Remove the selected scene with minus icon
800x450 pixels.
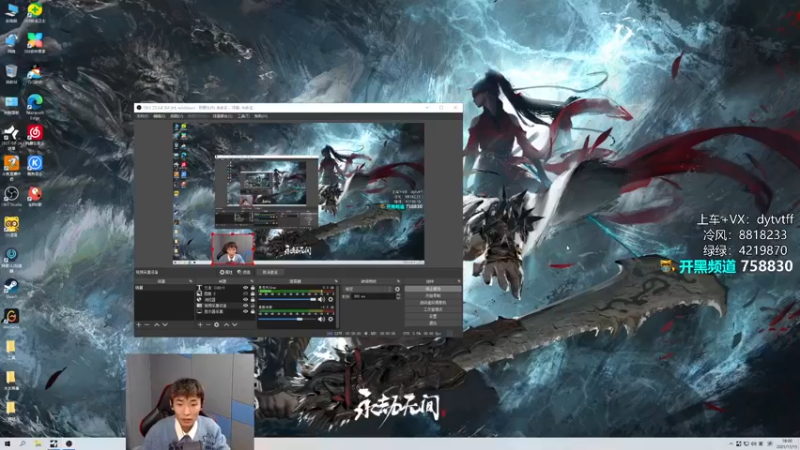pyautogui.click(x=147, y=325)
